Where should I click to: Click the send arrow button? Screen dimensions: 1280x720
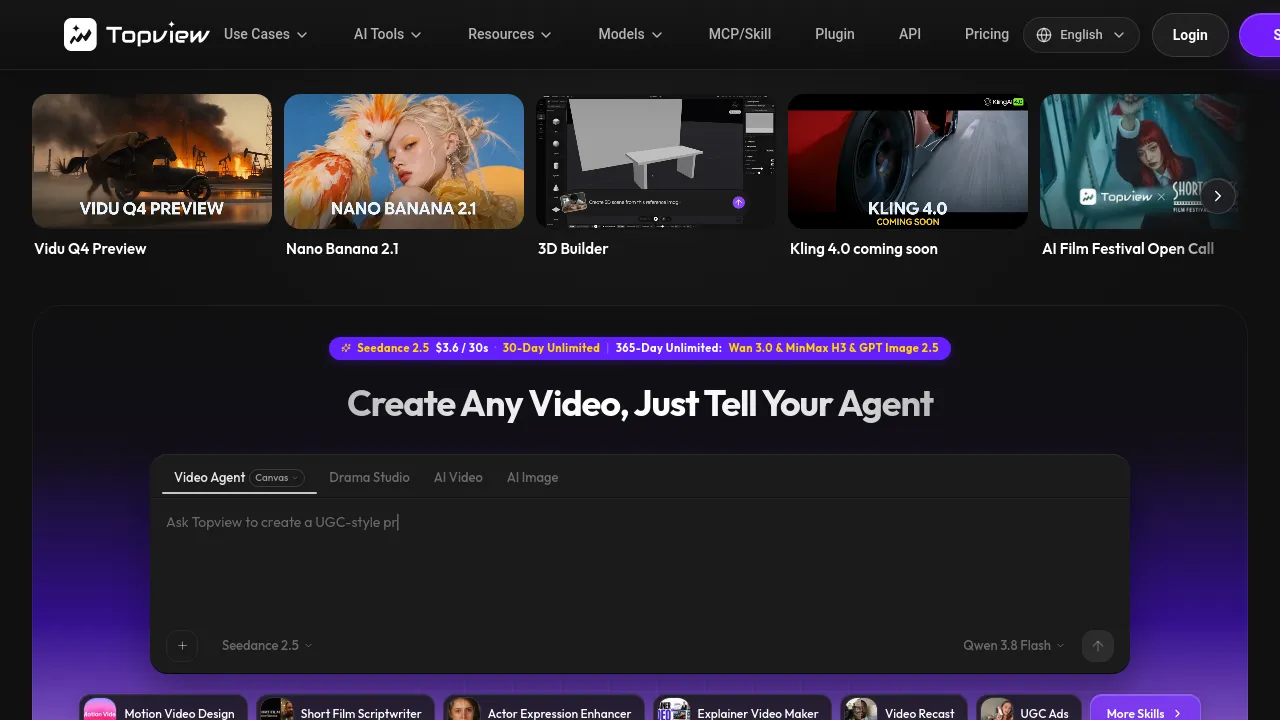point(1098,646)
